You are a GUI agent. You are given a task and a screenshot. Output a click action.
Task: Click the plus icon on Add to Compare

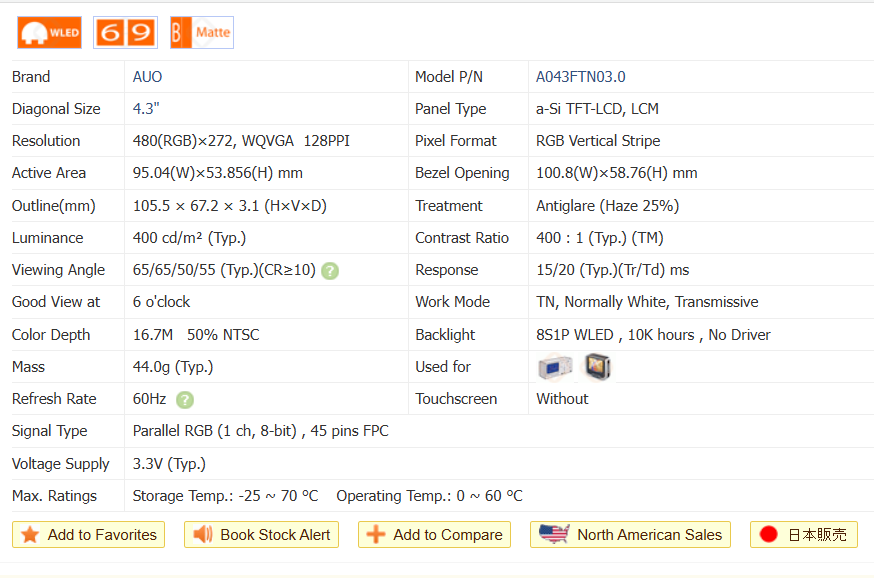click(x=376, y=535)
